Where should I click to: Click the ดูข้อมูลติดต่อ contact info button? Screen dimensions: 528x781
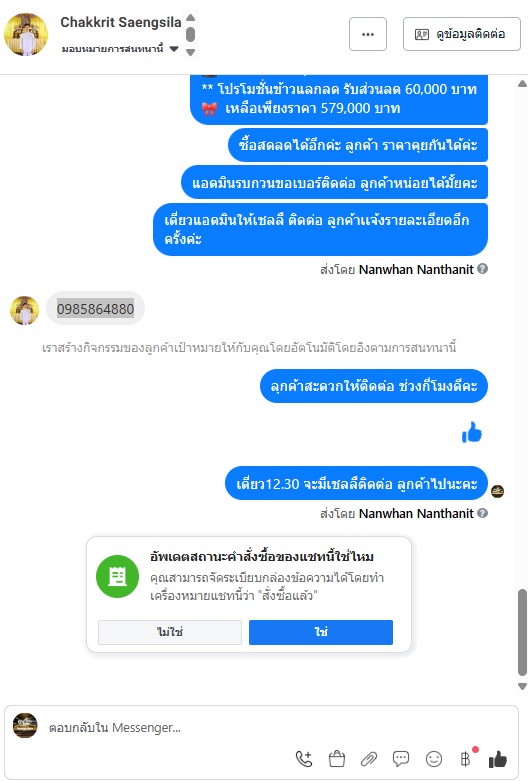tap(461, 34)
